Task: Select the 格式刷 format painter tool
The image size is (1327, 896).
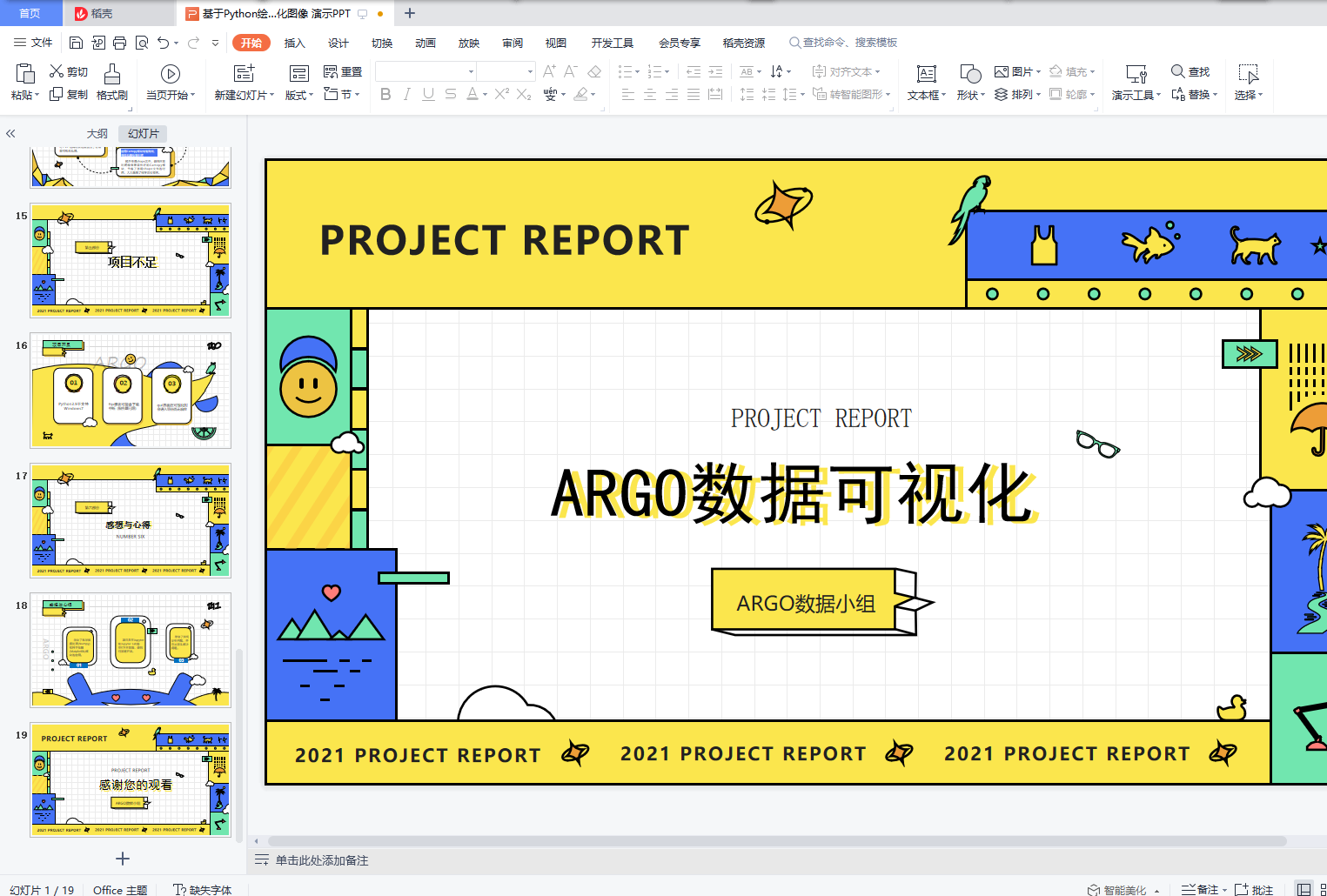Action: tap(112, 84)
